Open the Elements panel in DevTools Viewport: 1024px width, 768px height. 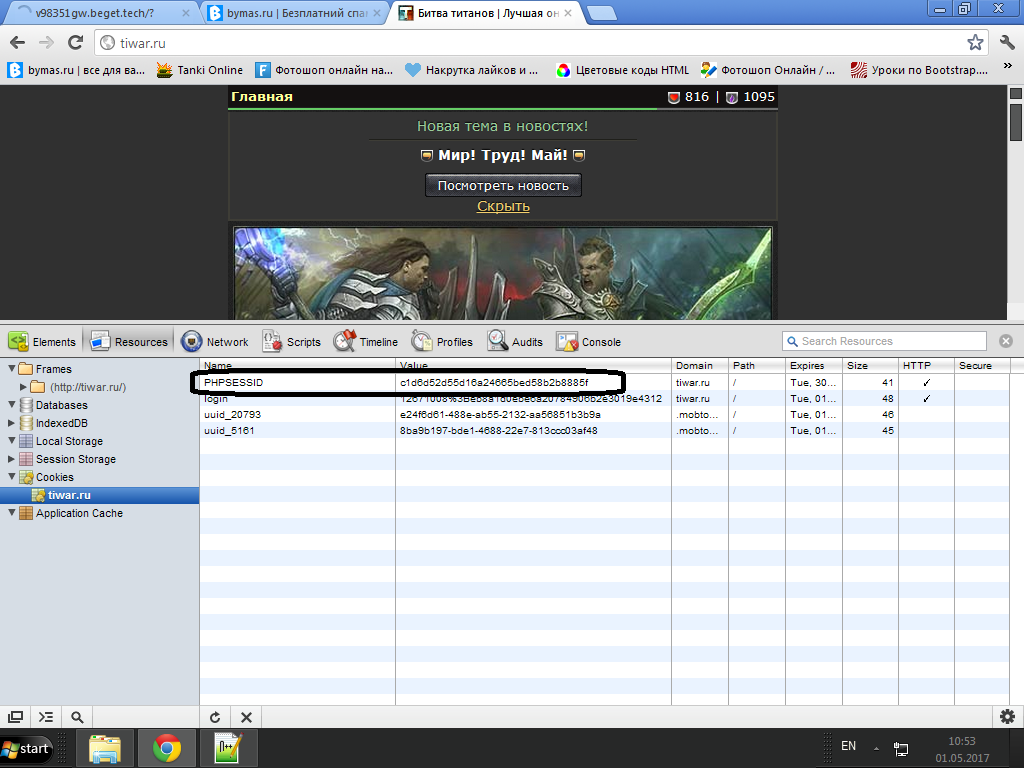tap(42, 342)
